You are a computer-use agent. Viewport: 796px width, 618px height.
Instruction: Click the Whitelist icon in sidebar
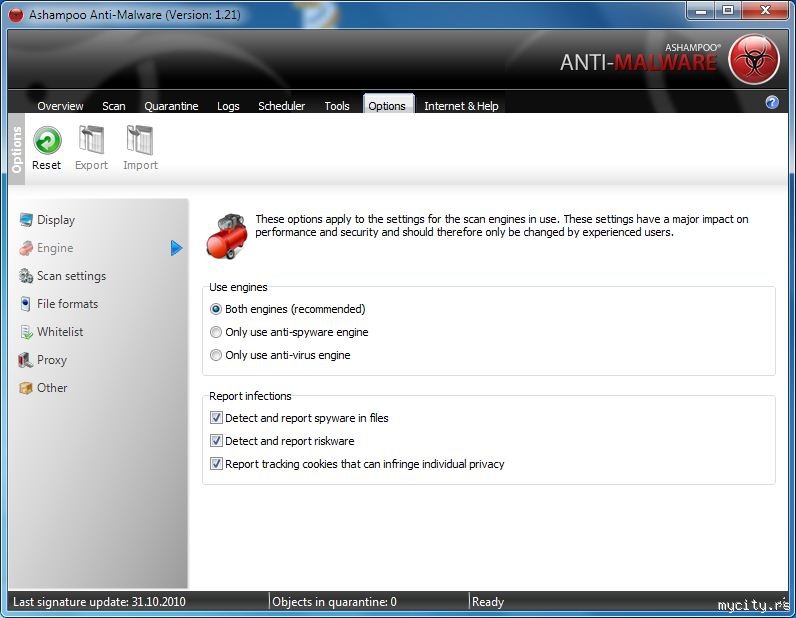coord(26,332)
